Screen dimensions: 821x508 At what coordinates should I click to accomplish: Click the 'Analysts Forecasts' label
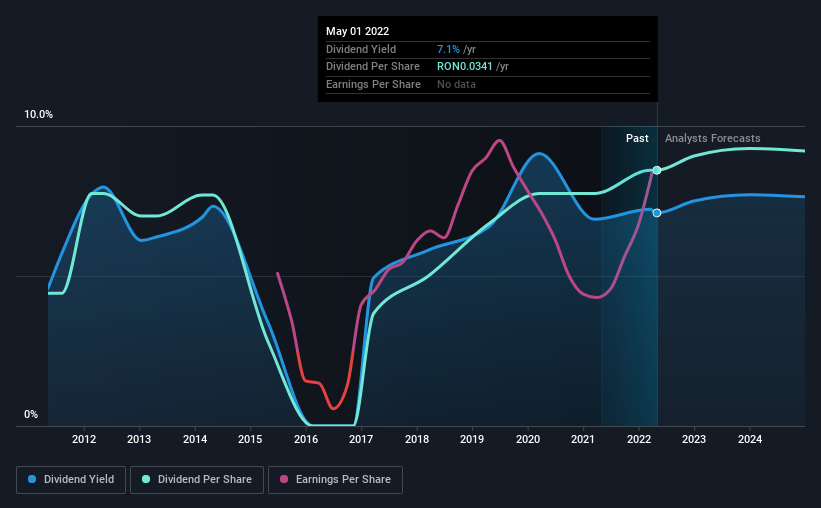coord(713,138)
